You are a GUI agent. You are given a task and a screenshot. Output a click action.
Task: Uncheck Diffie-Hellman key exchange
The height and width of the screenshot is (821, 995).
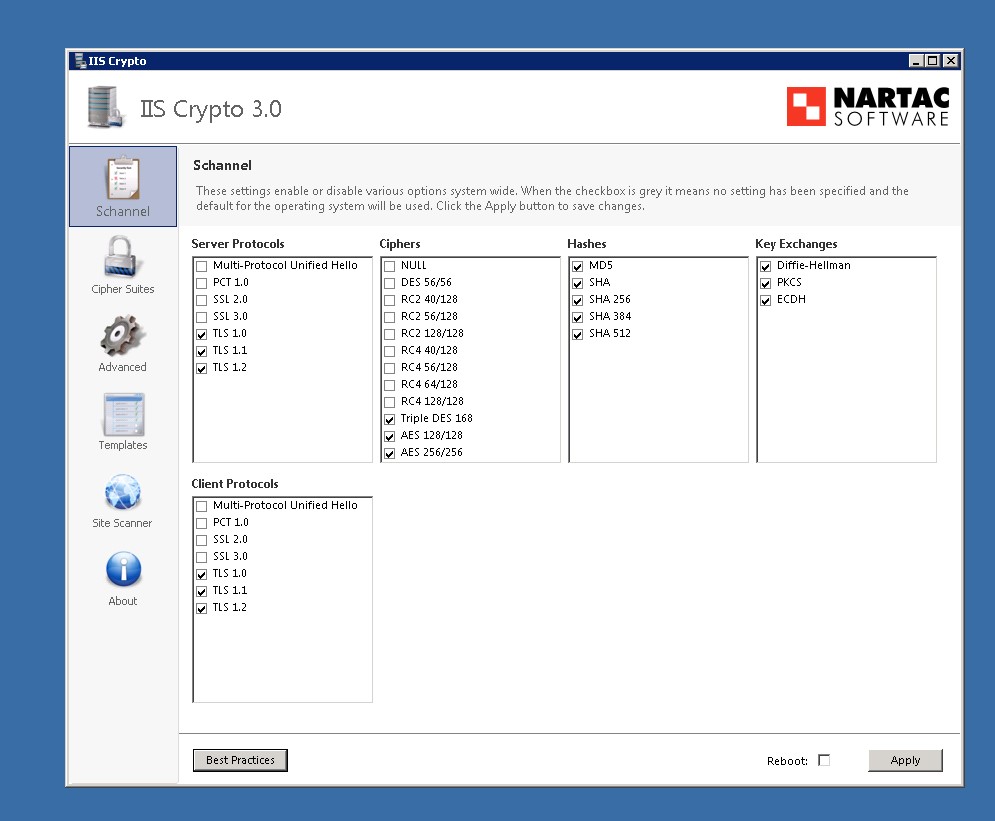[766, 266]
